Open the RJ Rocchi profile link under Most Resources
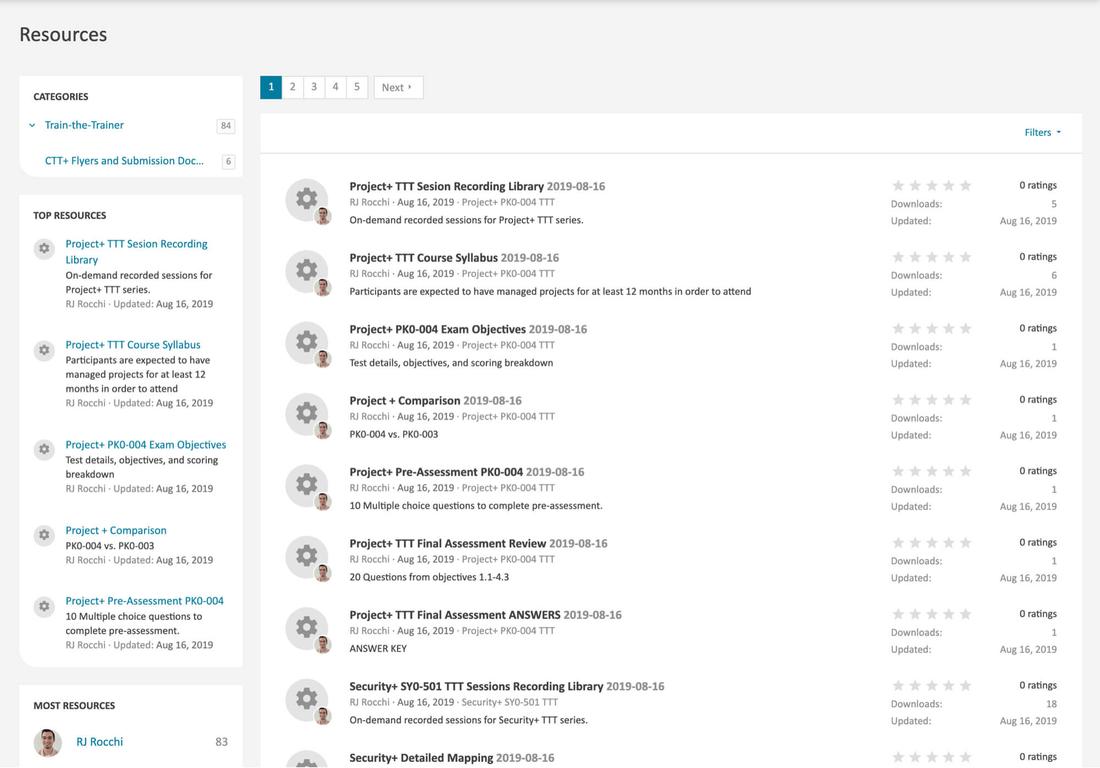The image size is (1100, 768). 99,741
